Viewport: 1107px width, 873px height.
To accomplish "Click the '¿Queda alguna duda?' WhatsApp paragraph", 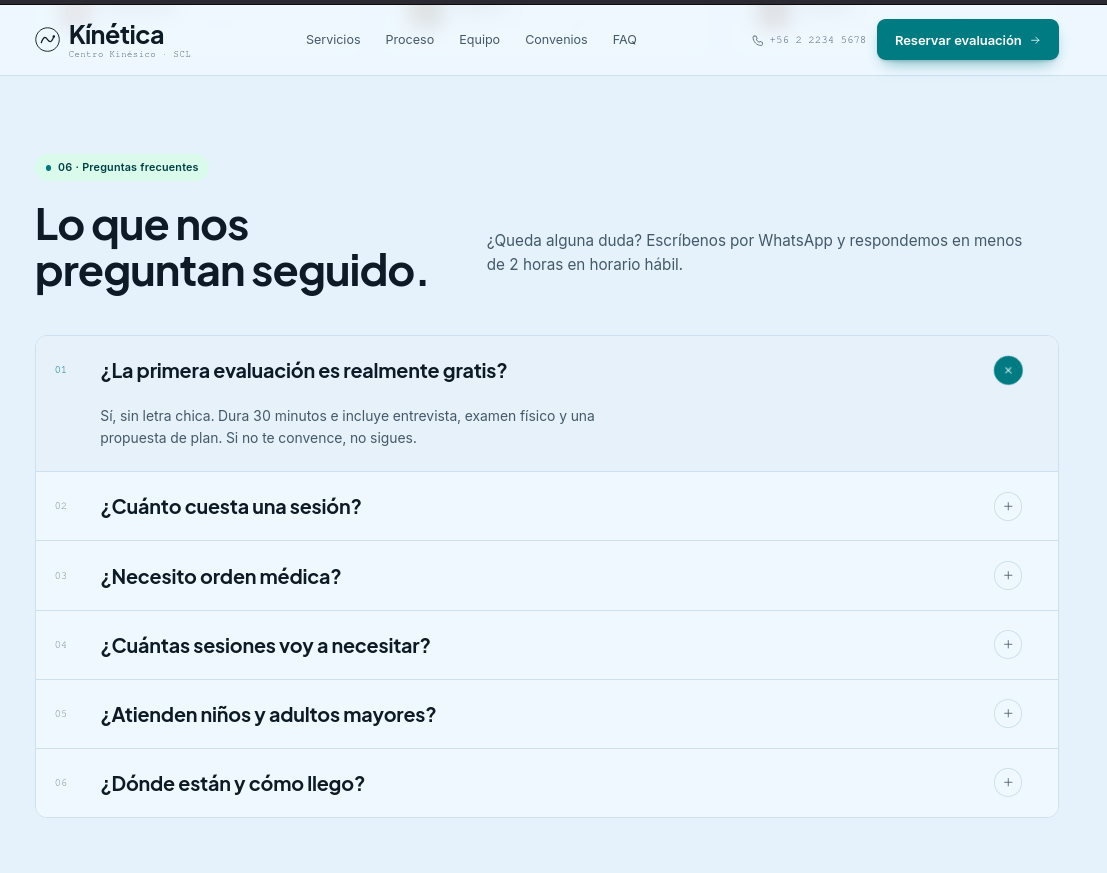I will [x=754, y=253].
